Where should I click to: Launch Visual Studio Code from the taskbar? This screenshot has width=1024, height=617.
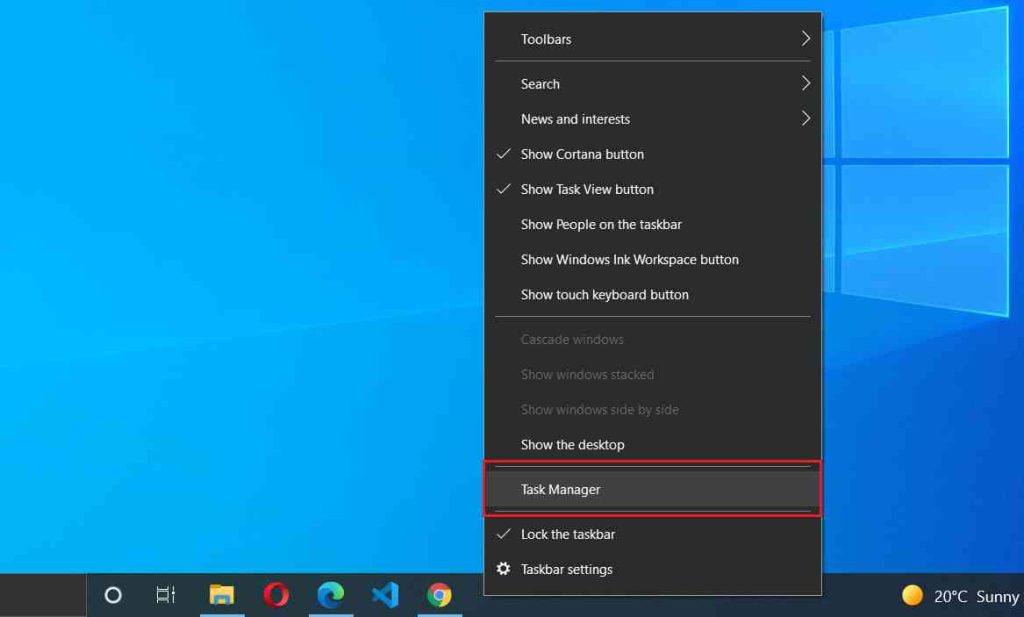[x=385, y=595]
